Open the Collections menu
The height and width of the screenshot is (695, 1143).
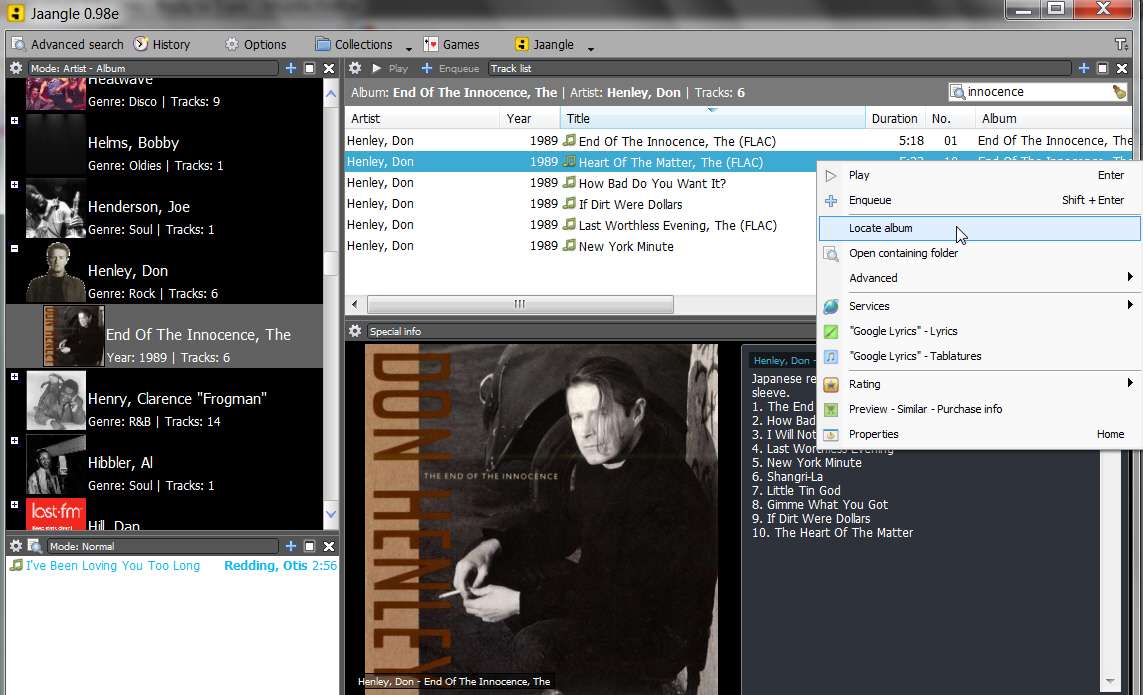(354, 44)
